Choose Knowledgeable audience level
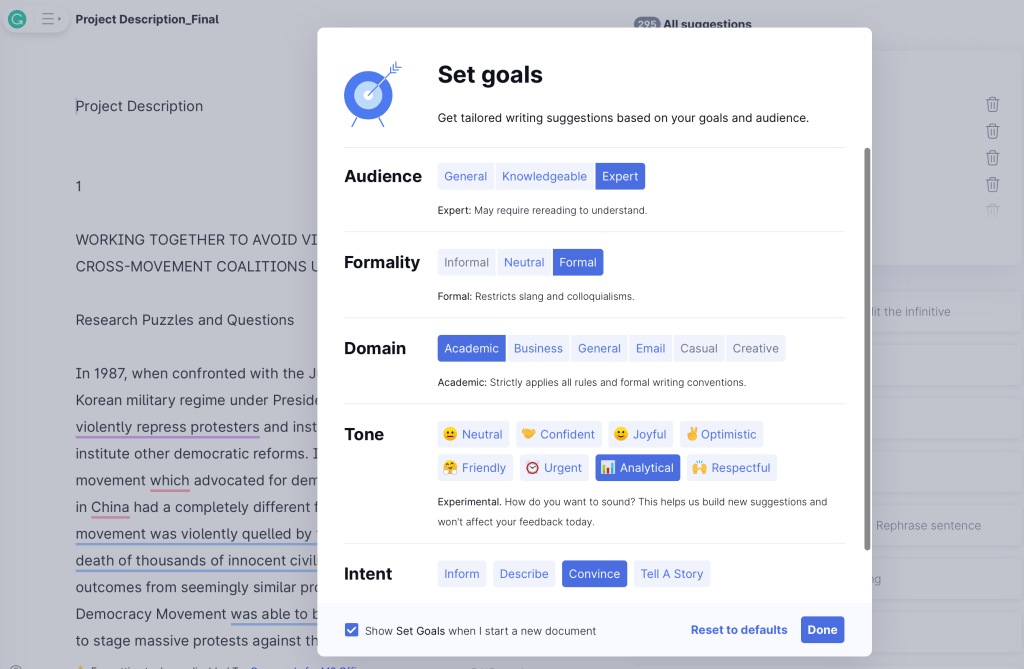This screenshot has height=669, width=1024. pyautogui.click(x=544, y=176)
